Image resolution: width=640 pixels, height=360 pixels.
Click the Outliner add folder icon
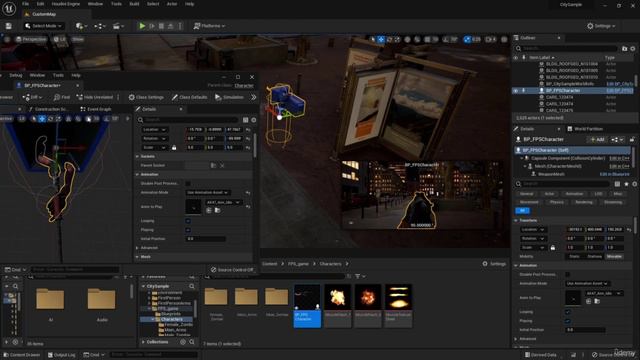click(x=624, y=49)
